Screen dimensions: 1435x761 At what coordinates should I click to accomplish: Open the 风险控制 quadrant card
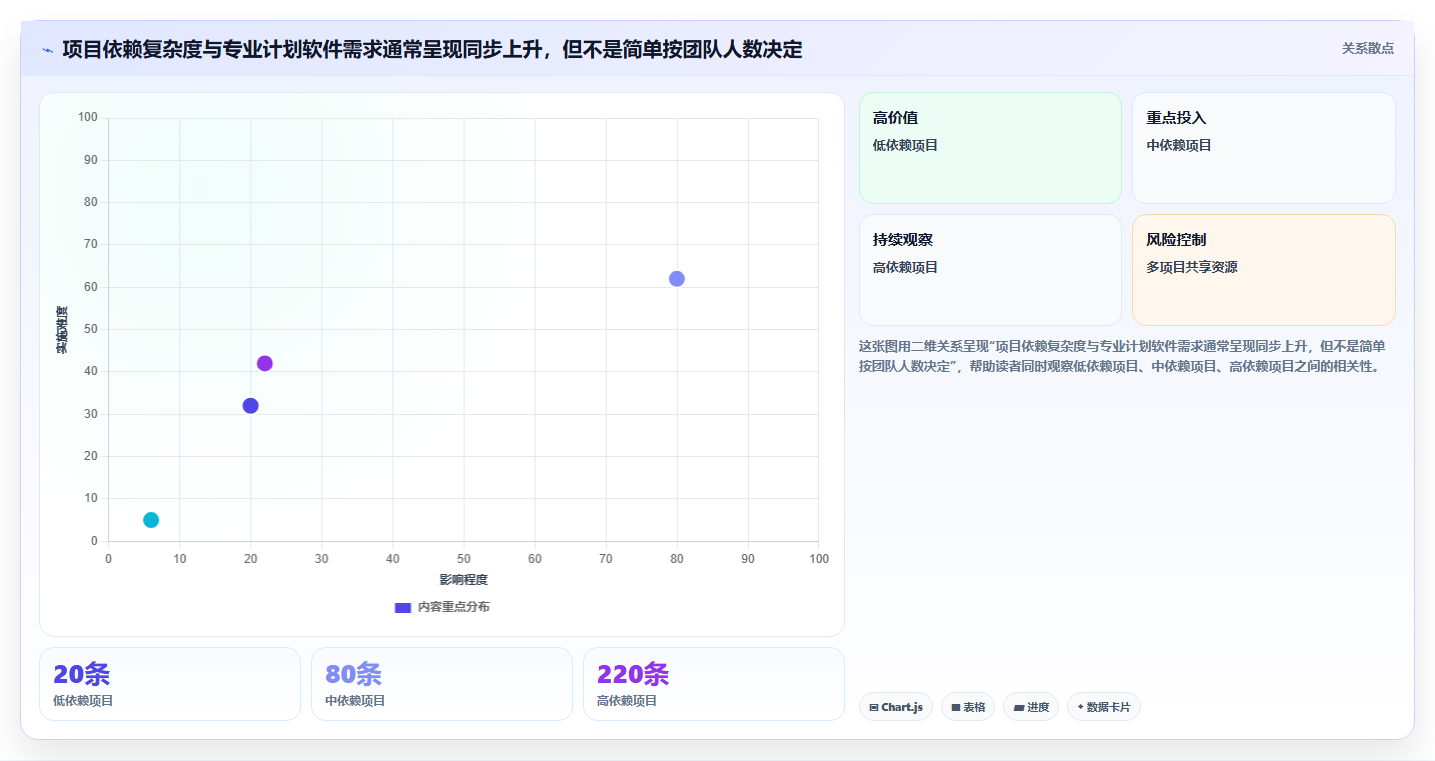point(1263,270)
